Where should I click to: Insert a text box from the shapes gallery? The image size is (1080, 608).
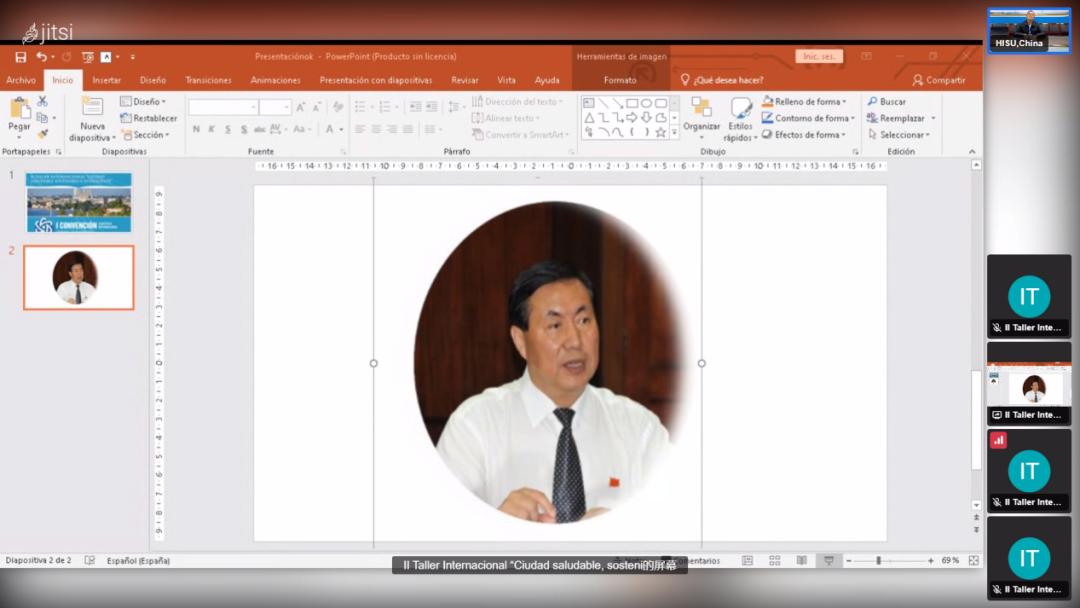590,103
